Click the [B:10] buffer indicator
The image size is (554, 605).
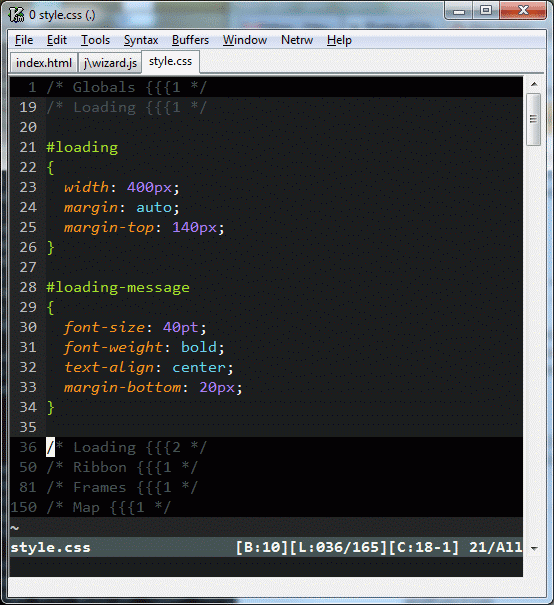(262, 548)
